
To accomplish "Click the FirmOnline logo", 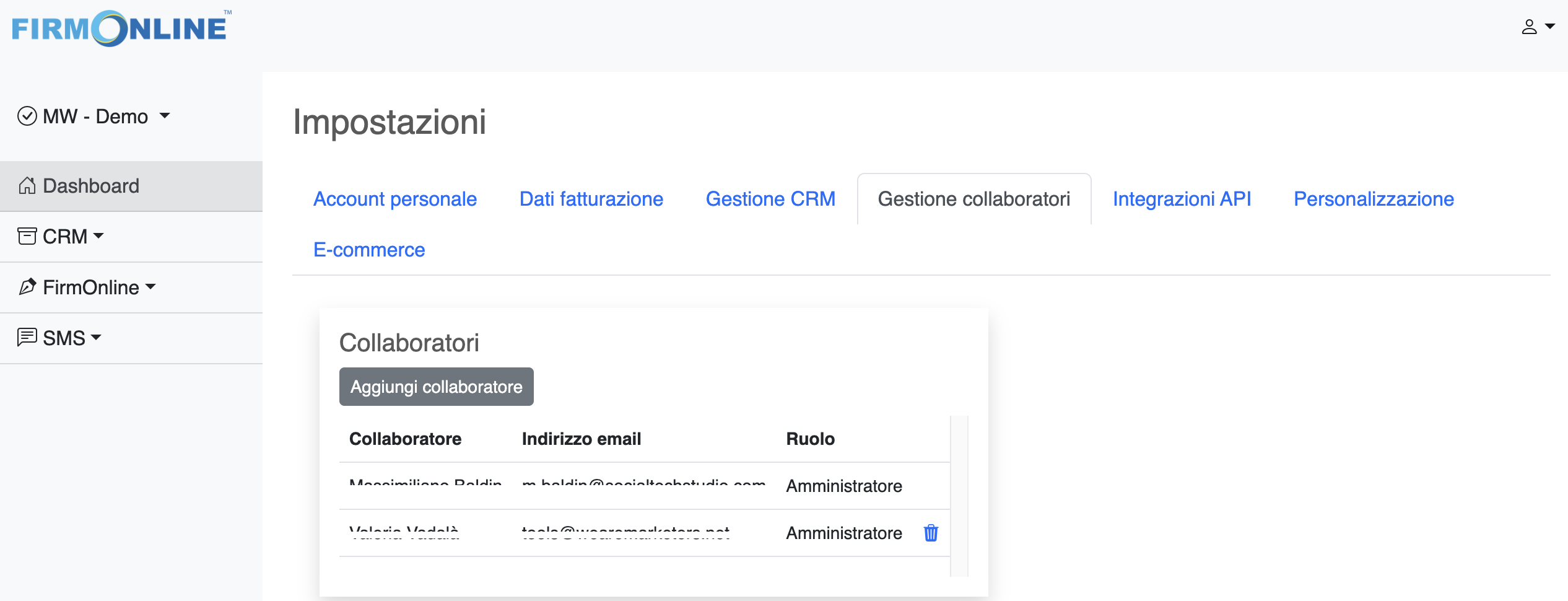I will point(120,27).
